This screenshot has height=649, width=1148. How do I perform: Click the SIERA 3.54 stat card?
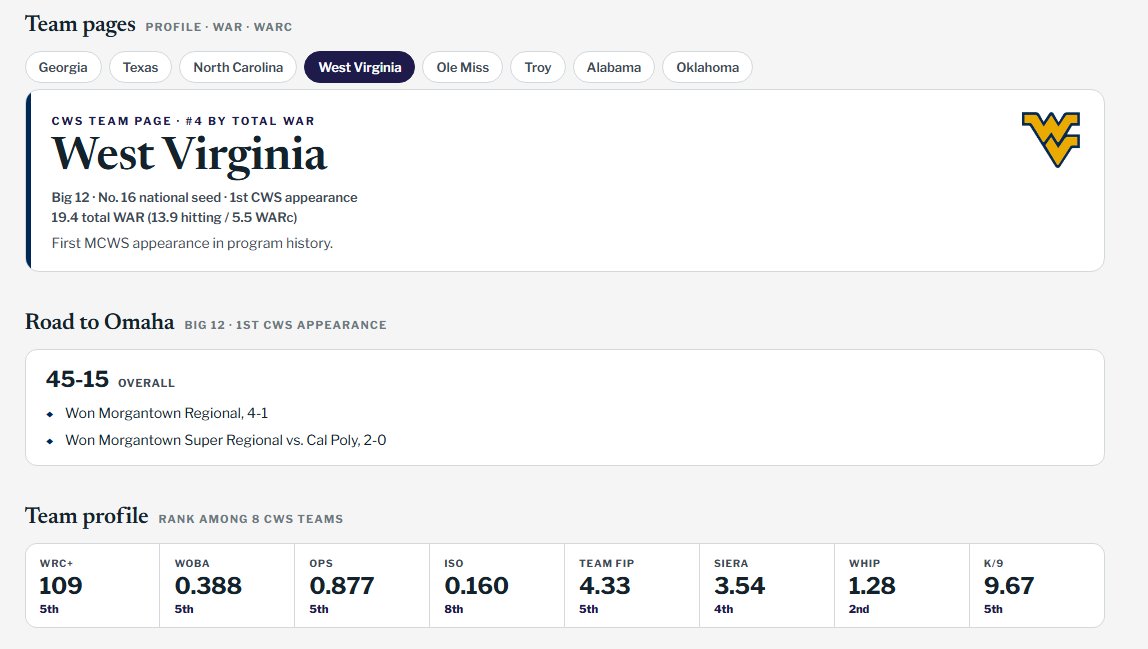point(767,585)
